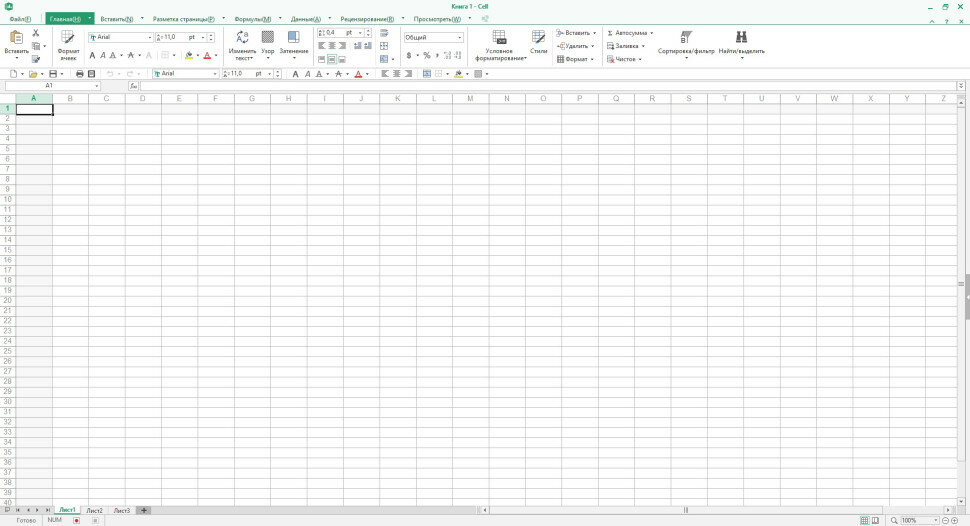Click the Условное форматирование icon
970x526 pixels.
tap(499, 37)
